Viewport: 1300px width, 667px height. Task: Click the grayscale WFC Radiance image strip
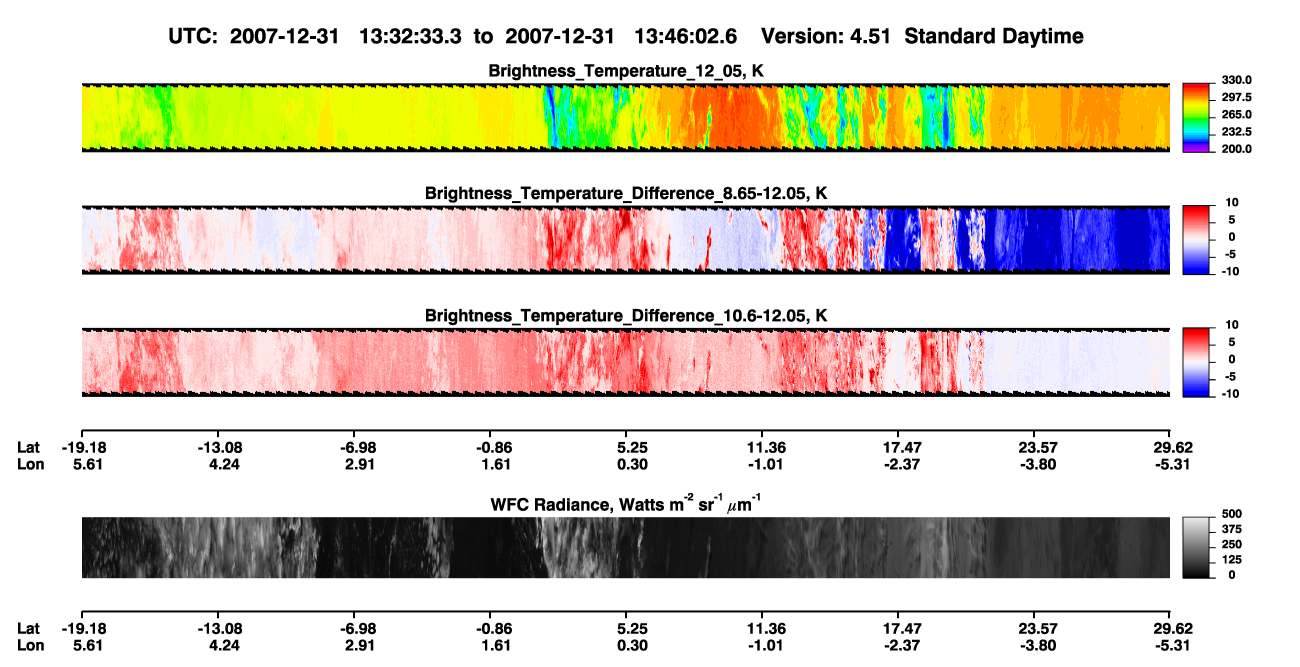coord(625,547)
